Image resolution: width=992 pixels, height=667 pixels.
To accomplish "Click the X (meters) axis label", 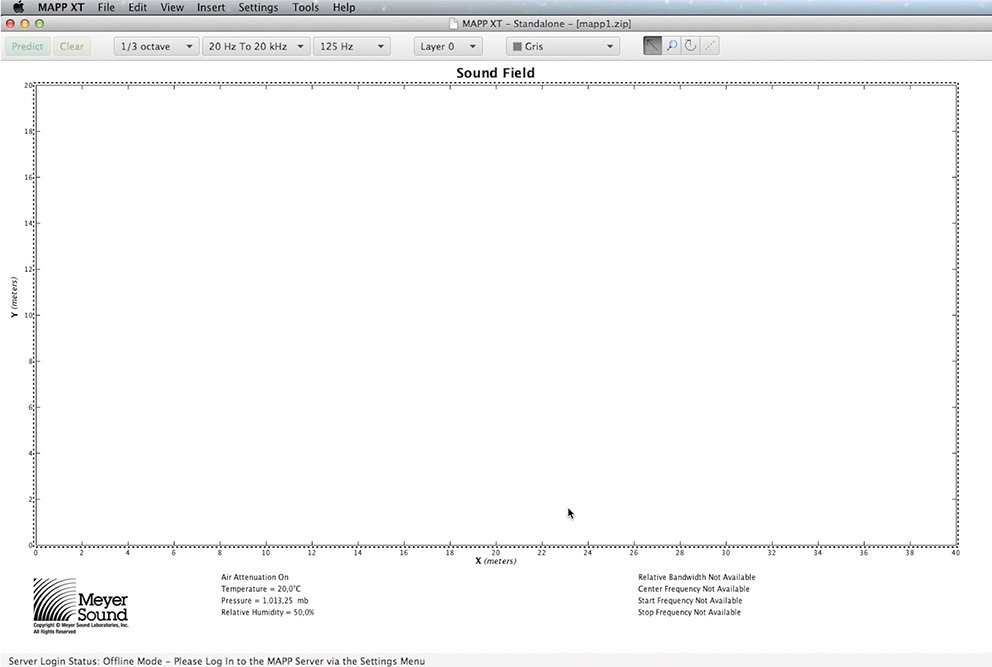I will [495, 561].
